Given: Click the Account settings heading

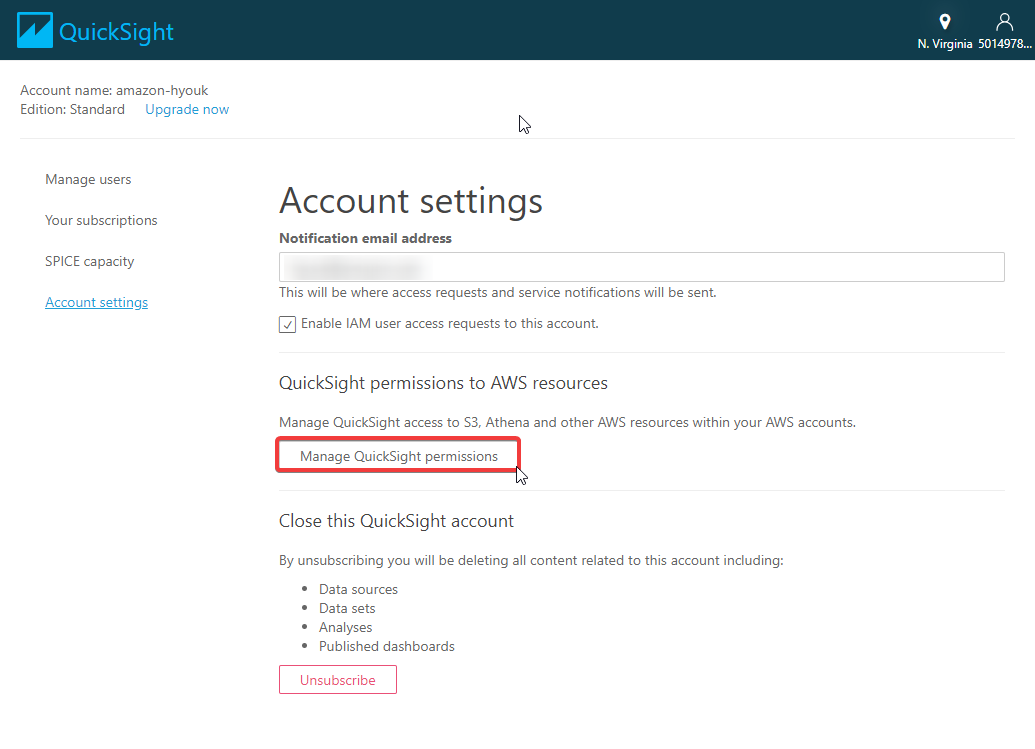Looking at the screenshot, I should pyautogui.click(x=411, y=201).
